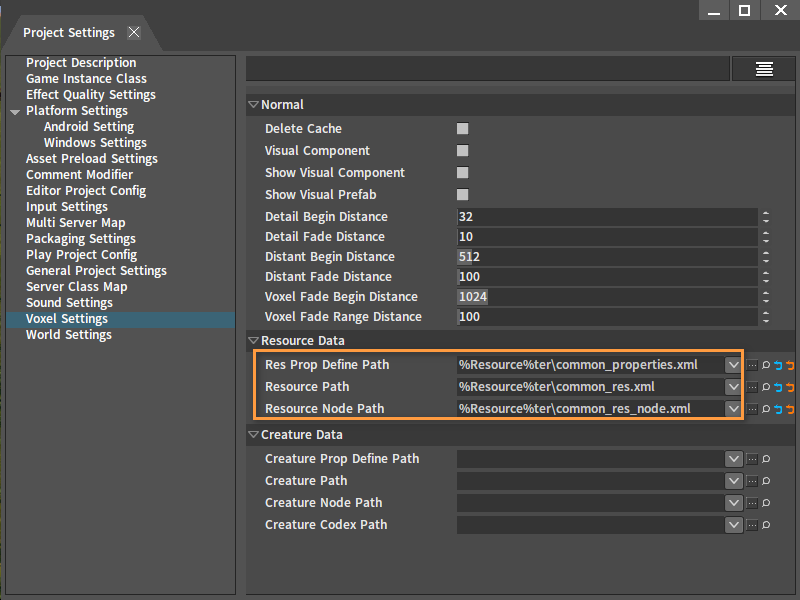
Task: Click the browse (...) button for Resource Path
Action: (752, 387)
